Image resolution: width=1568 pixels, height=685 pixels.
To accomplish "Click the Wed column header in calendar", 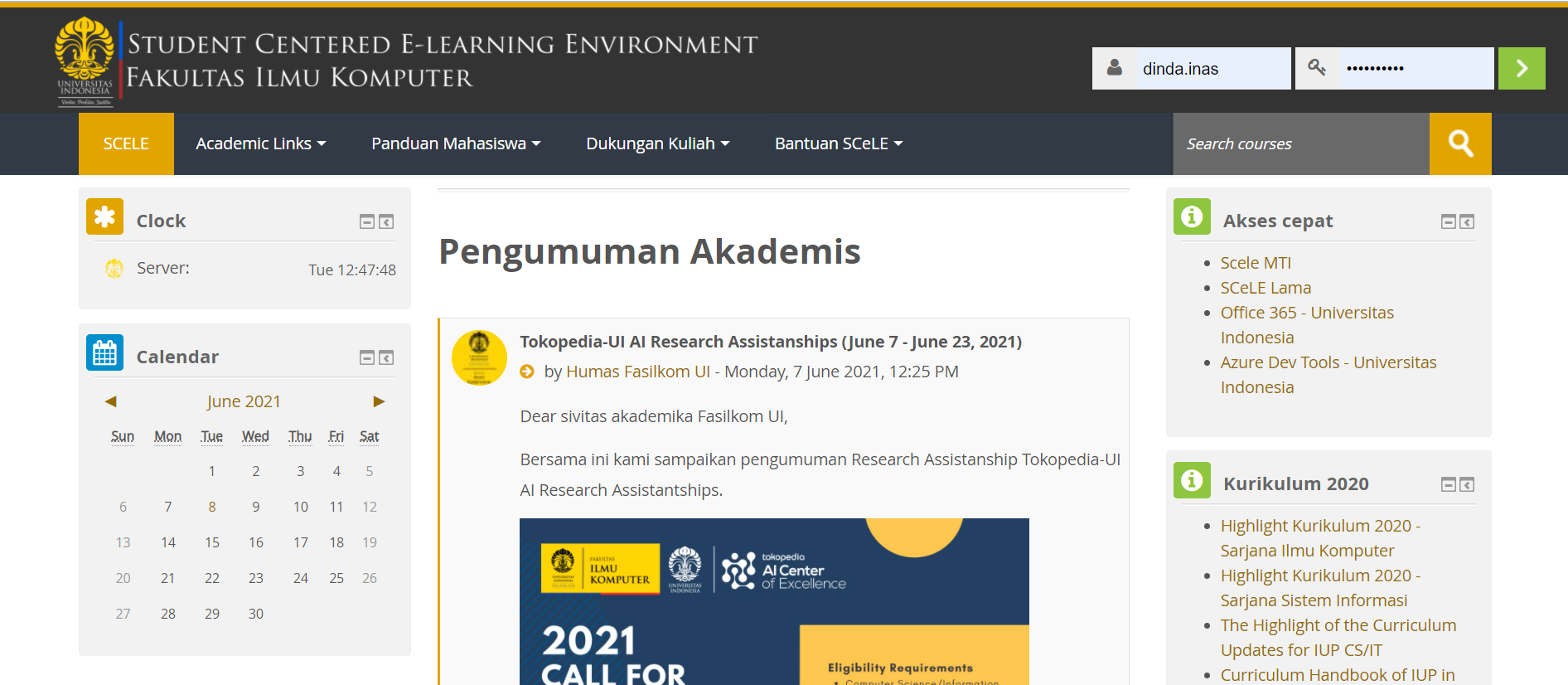I will [255, 436].
